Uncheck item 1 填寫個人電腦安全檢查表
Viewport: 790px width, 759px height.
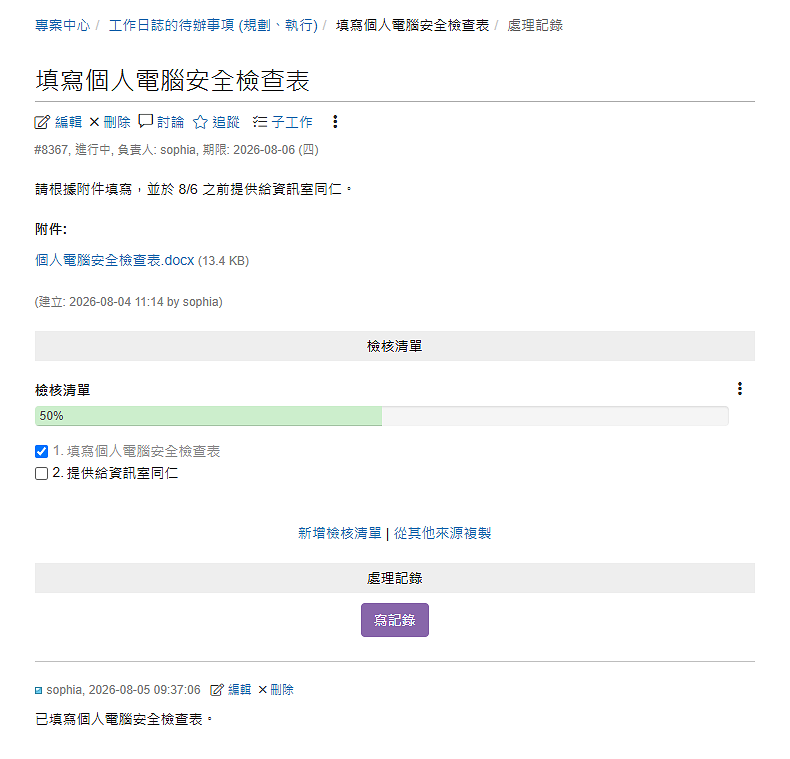coord(41,451)
